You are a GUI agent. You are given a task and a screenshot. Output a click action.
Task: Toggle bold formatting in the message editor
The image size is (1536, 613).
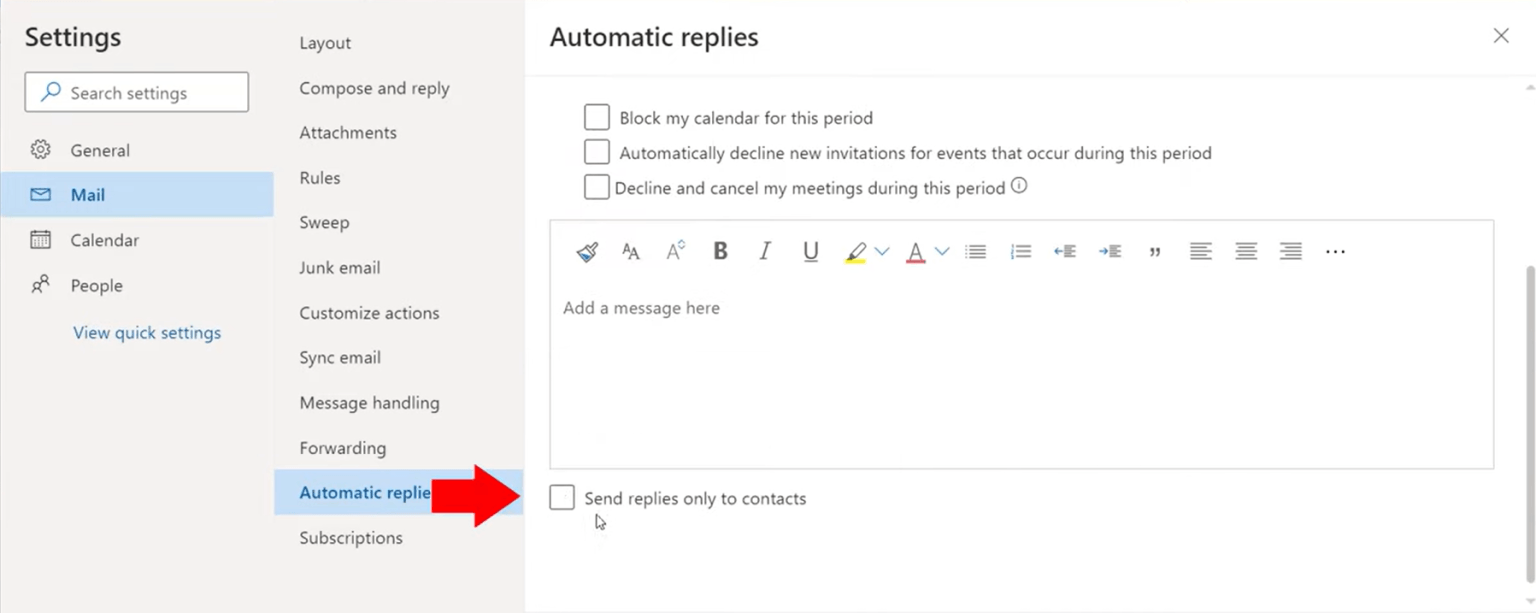[x=720, y=251]
